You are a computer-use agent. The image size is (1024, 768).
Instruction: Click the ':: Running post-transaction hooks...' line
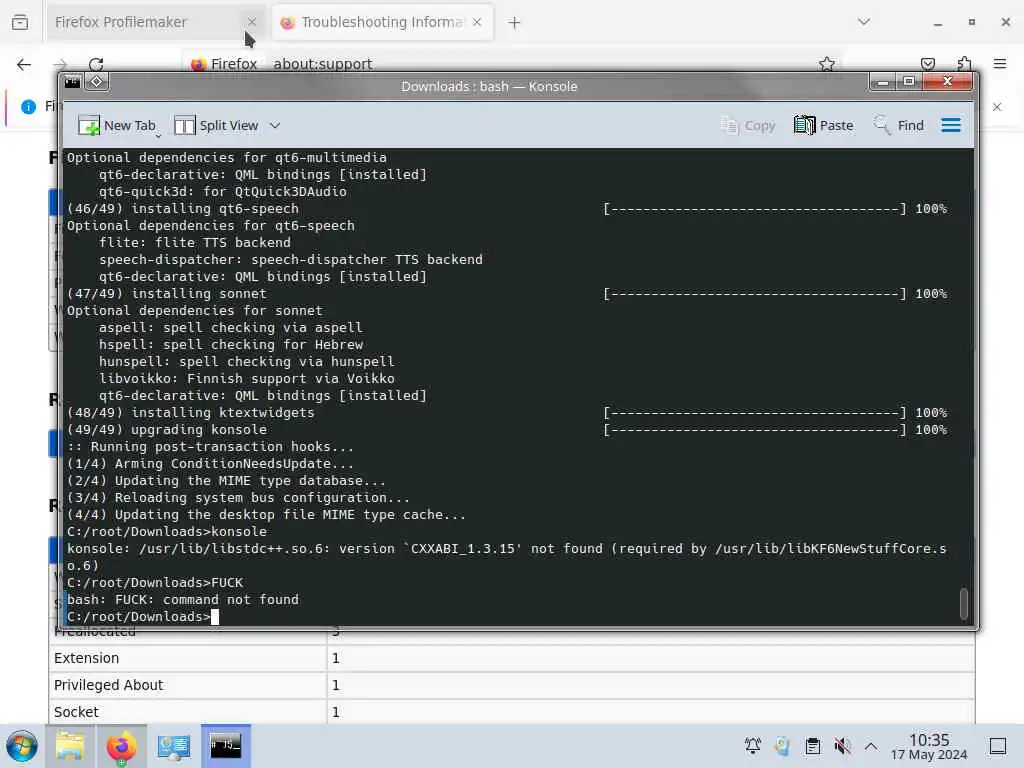(210, 447)
